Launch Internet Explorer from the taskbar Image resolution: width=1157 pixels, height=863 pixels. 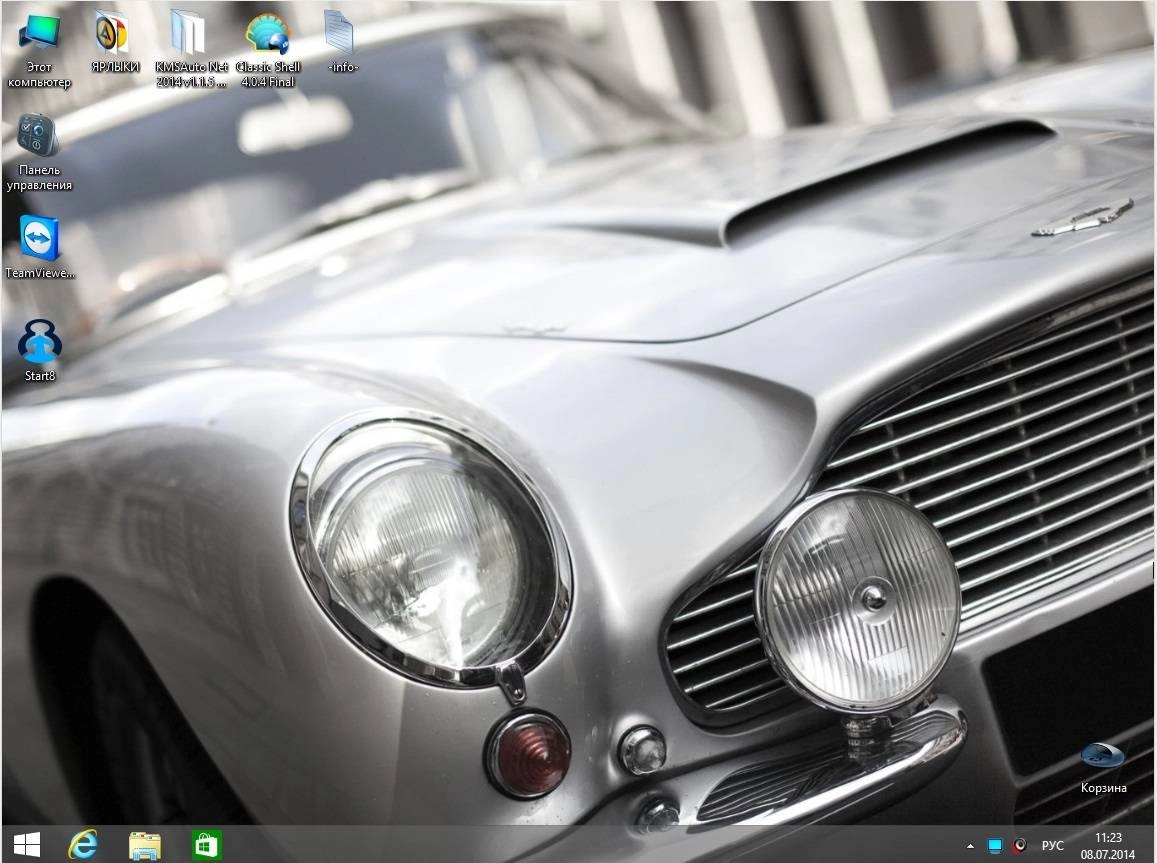pyautogui.click(x=83, y=845)
